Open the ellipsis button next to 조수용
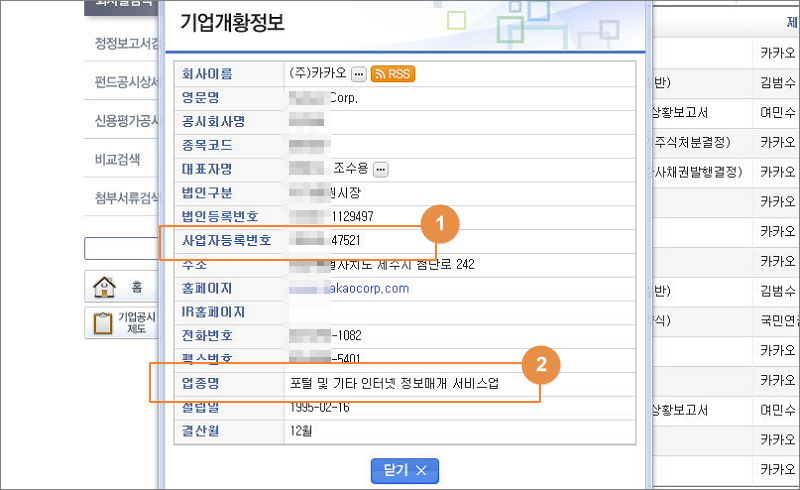Image resolution: width=800 pixels, height=490 pixels. point(381,169)
